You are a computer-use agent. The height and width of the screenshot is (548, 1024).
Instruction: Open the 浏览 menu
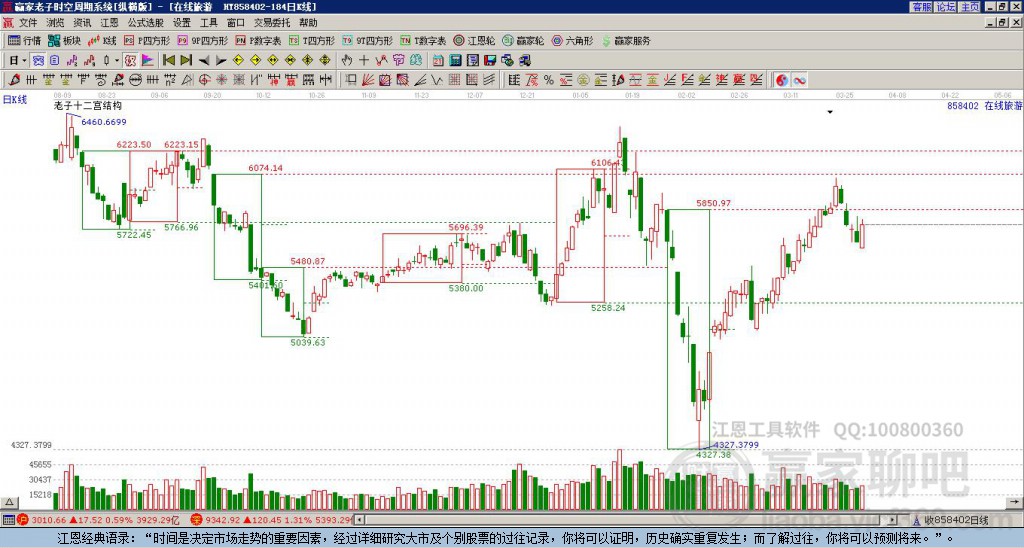click(56, 23)
